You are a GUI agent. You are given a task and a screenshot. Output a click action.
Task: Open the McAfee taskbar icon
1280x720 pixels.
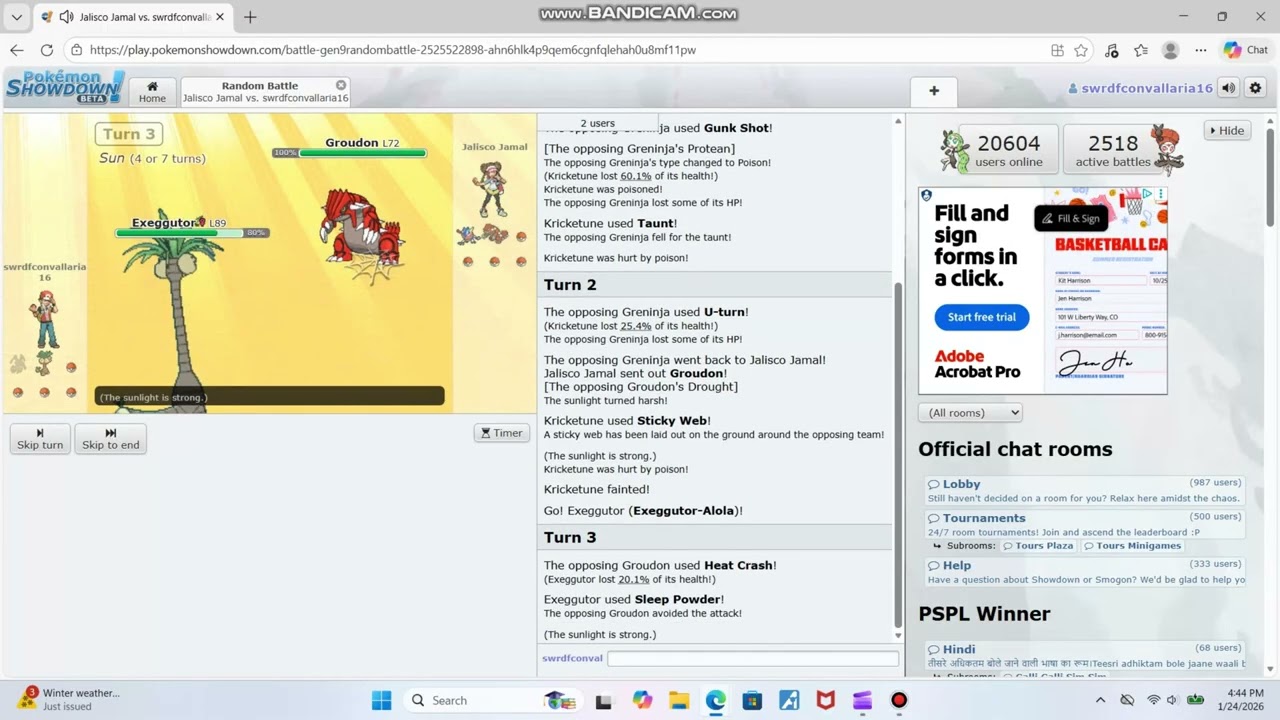coord(825,700)
